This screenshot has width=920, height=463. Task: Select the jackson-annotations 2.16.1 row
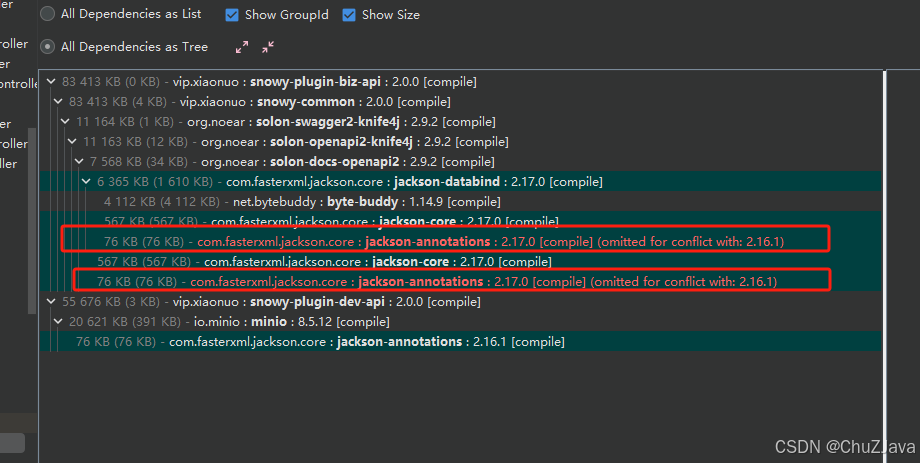(461, 342)
